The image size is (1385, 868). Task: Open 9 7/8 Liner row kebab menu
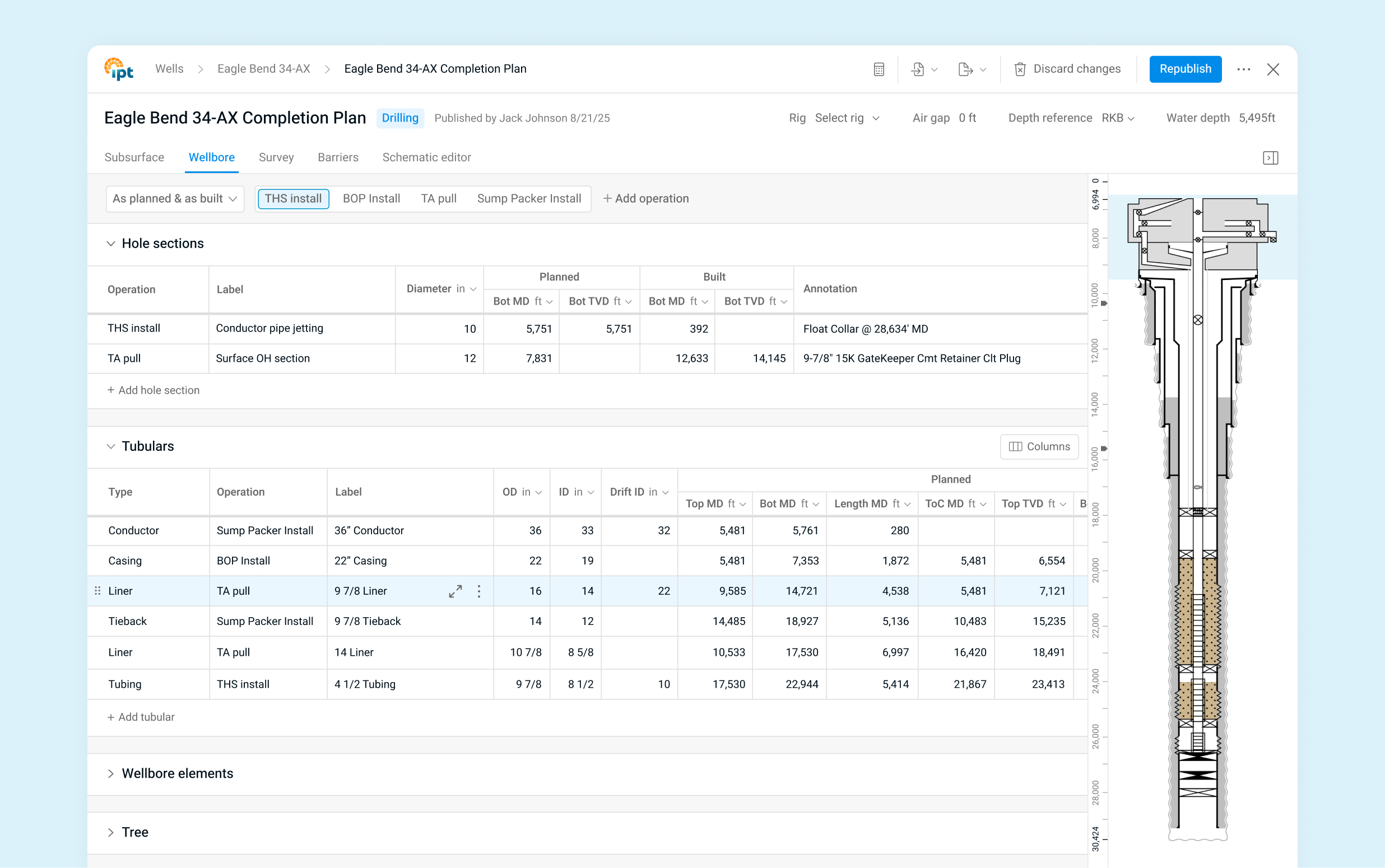click(479, 591)
